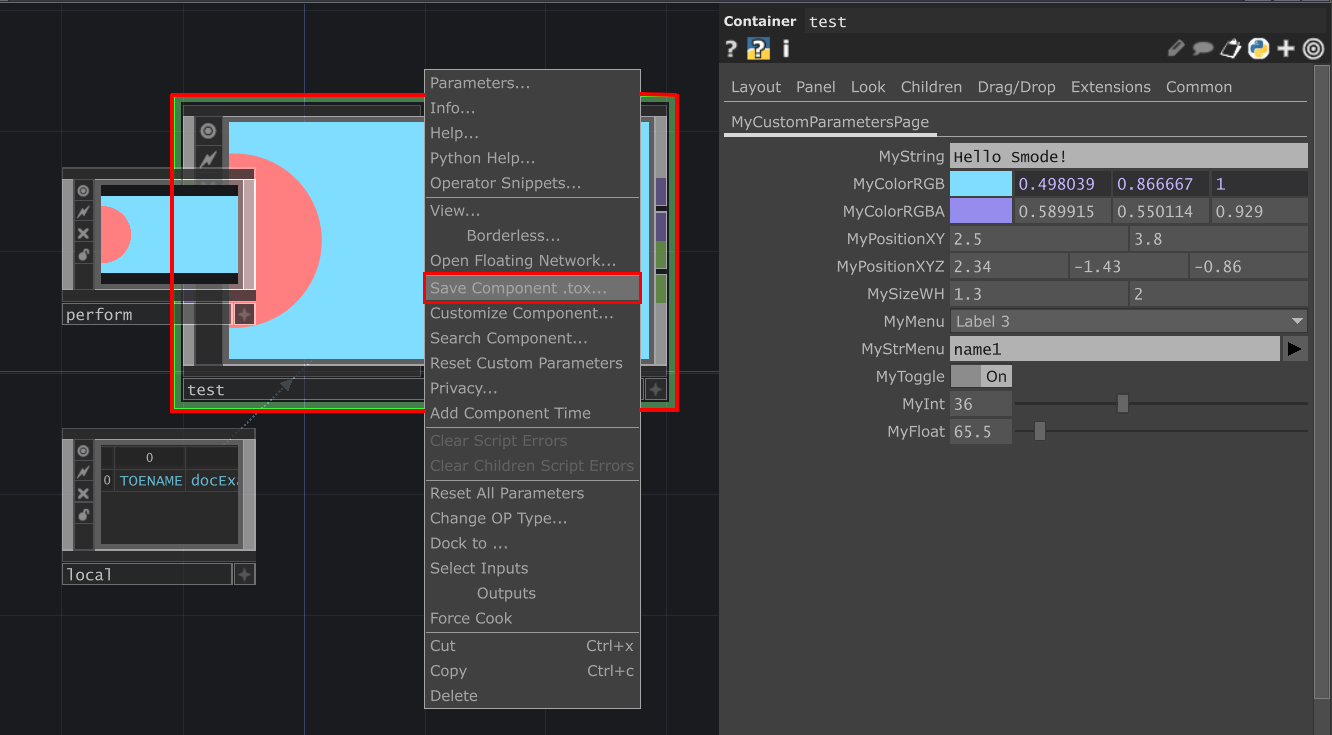Viewport: 1332px width, 735px height.
Task: Click the MyStrMenu field containing name1
Action: click(1115, 349)
